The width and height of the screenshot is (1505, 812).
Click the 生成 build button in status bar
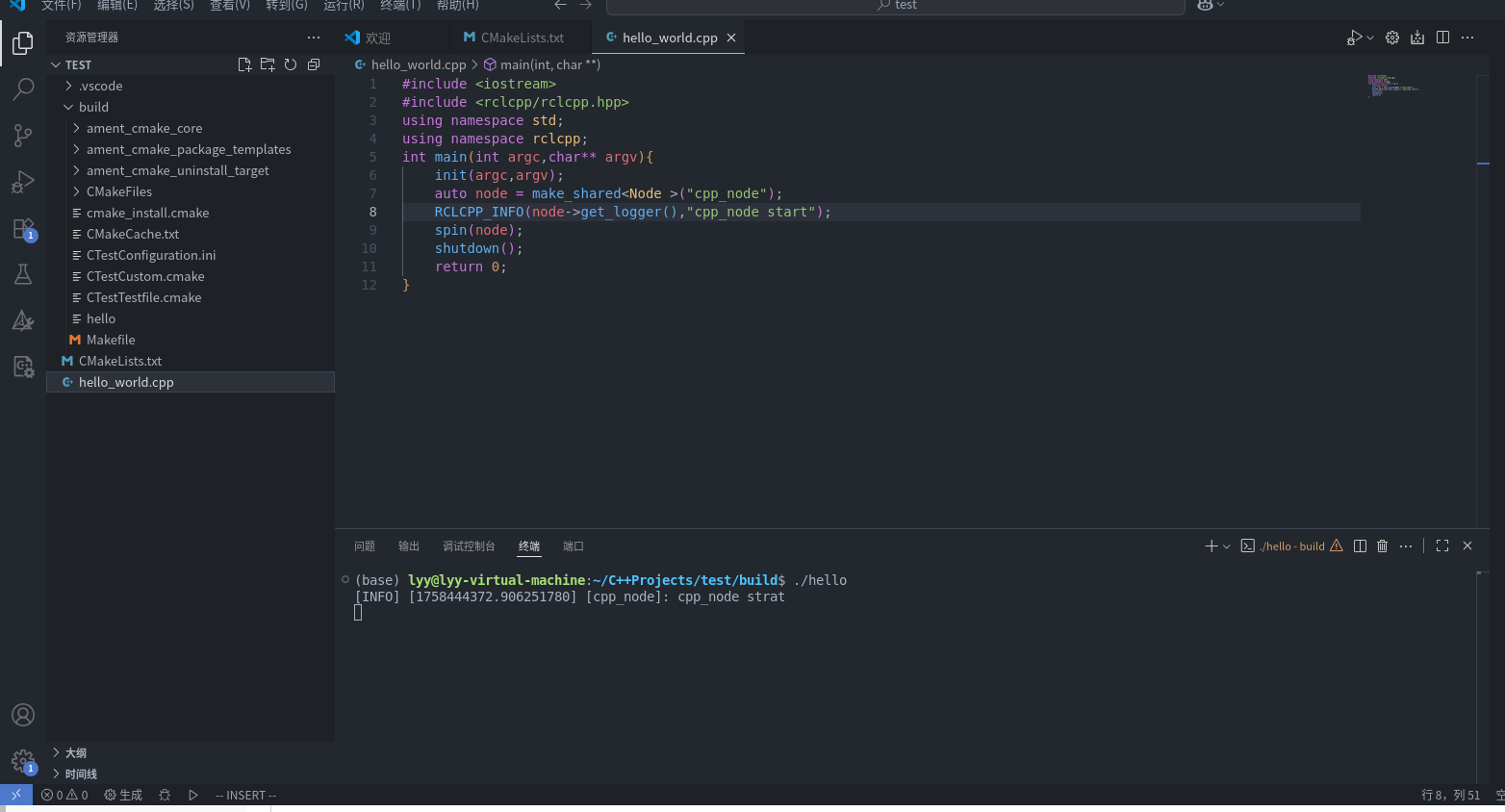(x=123, y=795)
